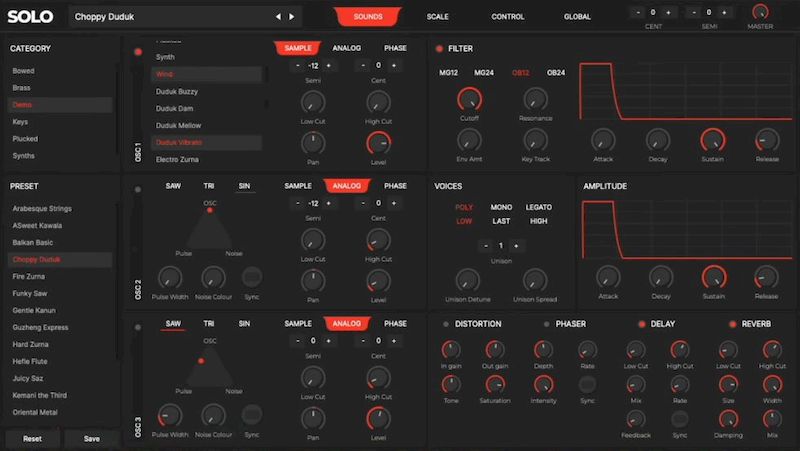
Task: Switch to the Global tab
Action: tap(577, 17)
